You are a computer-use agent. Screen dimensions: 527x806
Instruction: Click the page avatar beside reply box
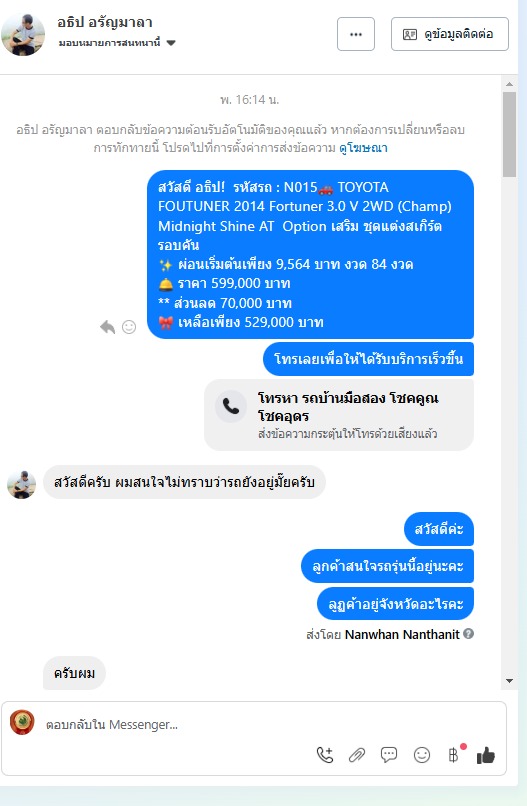22,722
